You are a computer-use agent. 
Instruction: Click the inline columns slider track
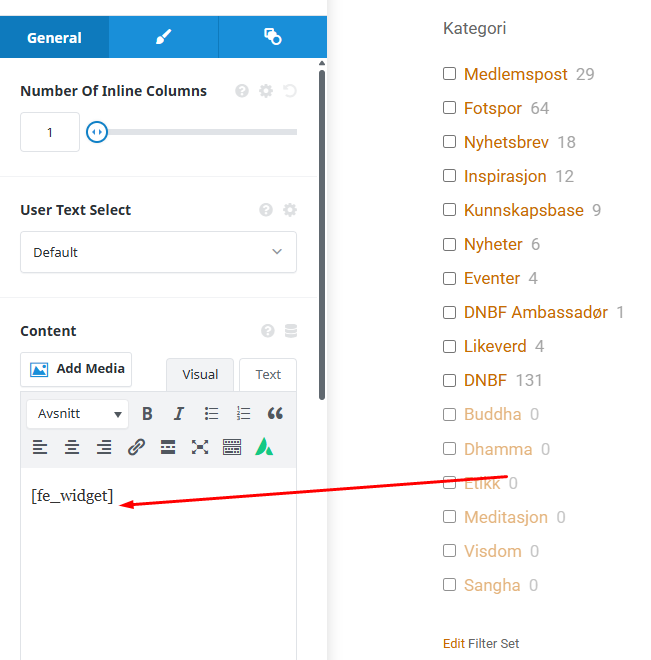point(202,132)
